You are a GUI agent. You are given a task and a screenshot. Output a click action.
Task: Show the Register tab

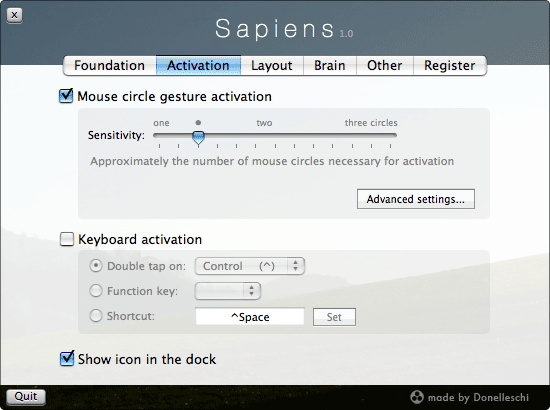click(x=450, y=66)
